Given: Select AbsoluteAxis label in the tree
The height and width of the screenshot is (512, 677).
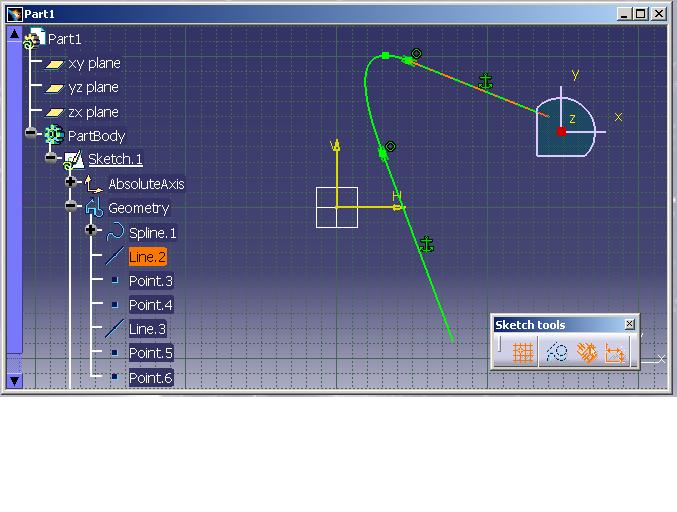Looking at the screenshot, I should (146, 184).
